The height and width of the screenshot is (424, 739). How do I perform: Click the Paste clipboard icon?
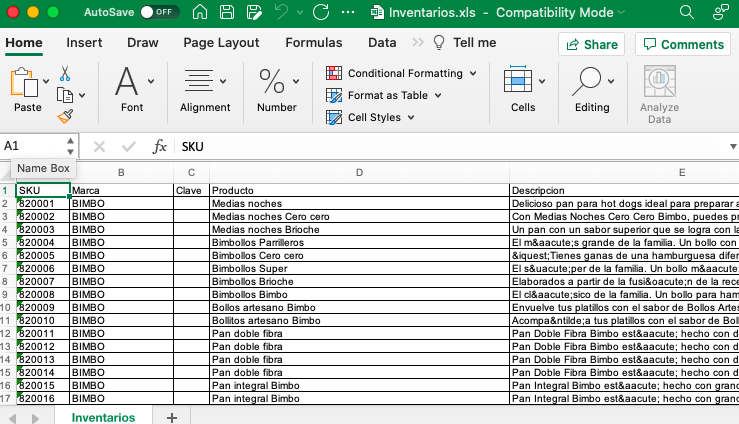pyautogui.click(x=24, y=83)
